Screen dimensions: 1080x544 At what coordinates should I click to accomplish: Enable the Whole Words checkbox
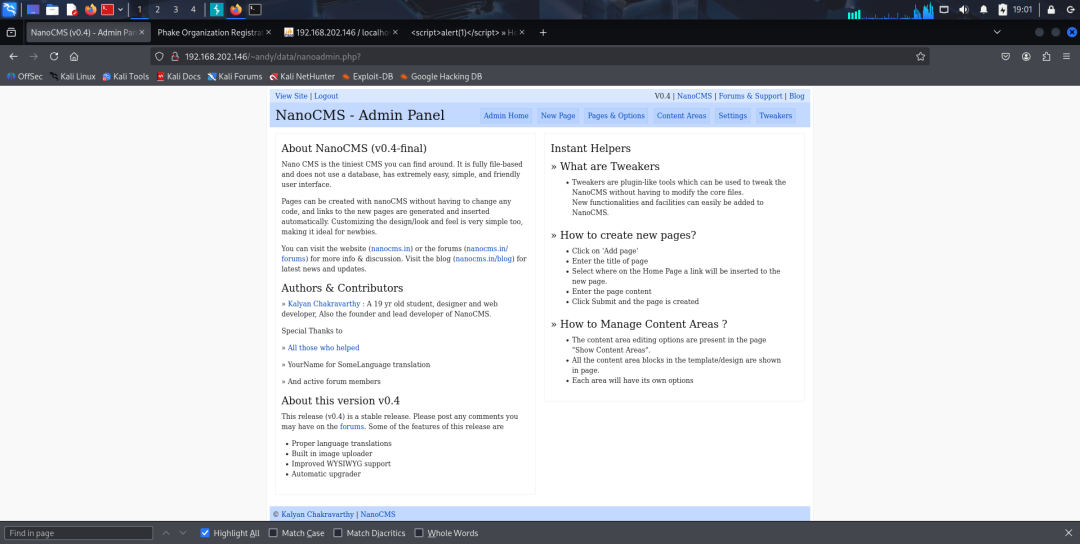419,533
